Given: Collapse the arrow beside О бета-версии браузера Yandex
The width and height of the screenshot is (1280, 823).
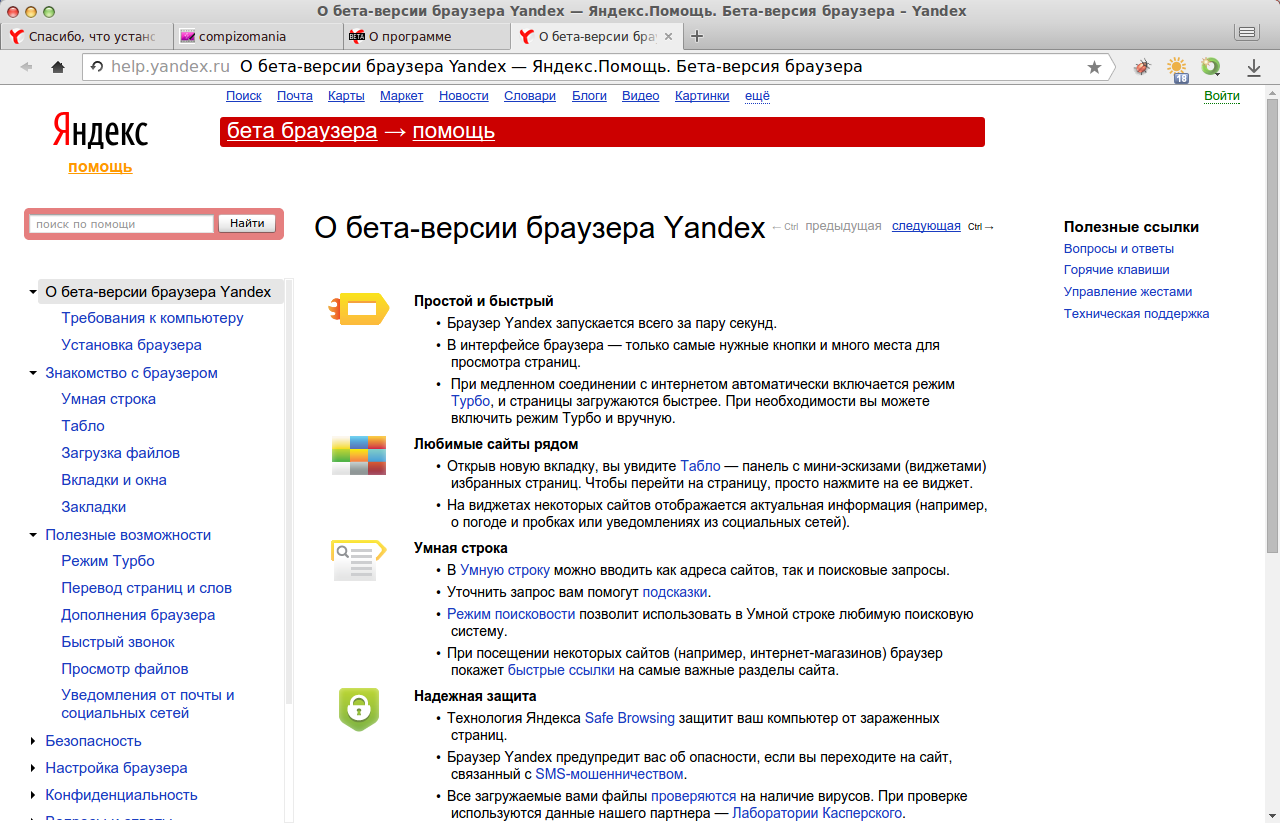Looking at the screenshot, I should point(33,293).
